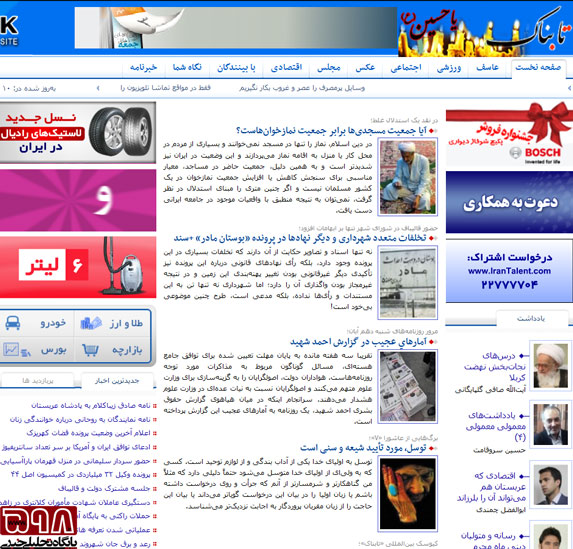Click the chart icon beside بورس
The width and height of the screenshot is (573, 549).
pyautogui.click(x=17, y=350)
